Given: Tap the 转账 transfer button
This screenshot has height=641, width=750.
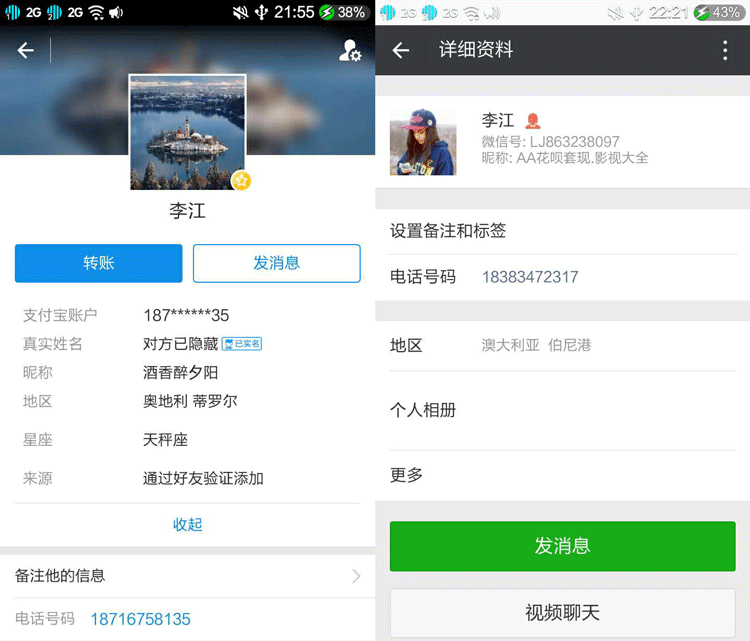Looking at the screenshot, I should pos(99,263).
